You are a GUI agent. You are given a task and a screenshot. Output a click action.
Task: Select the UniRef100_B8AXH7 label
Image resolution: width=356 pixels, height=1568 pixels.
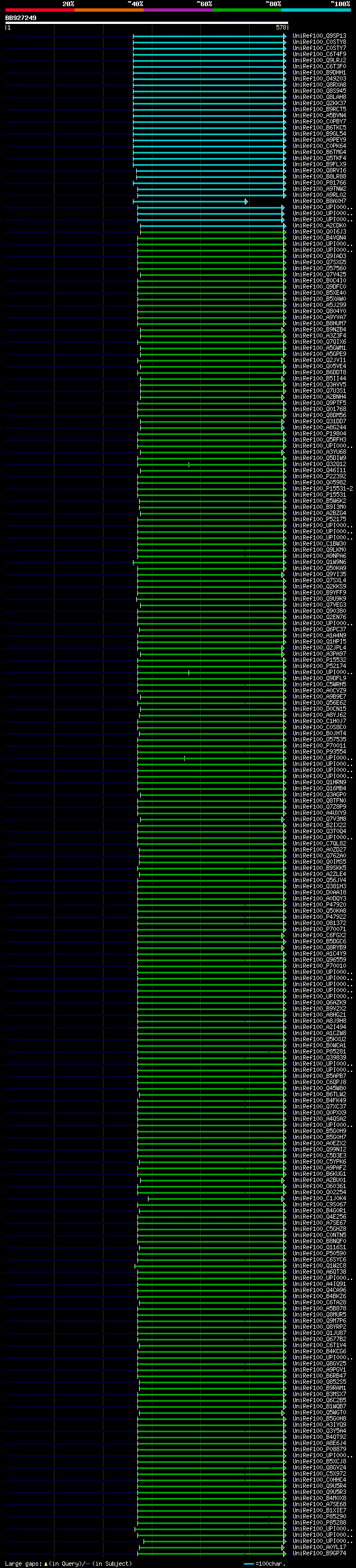pyautogui.click(x=319, y=201)
